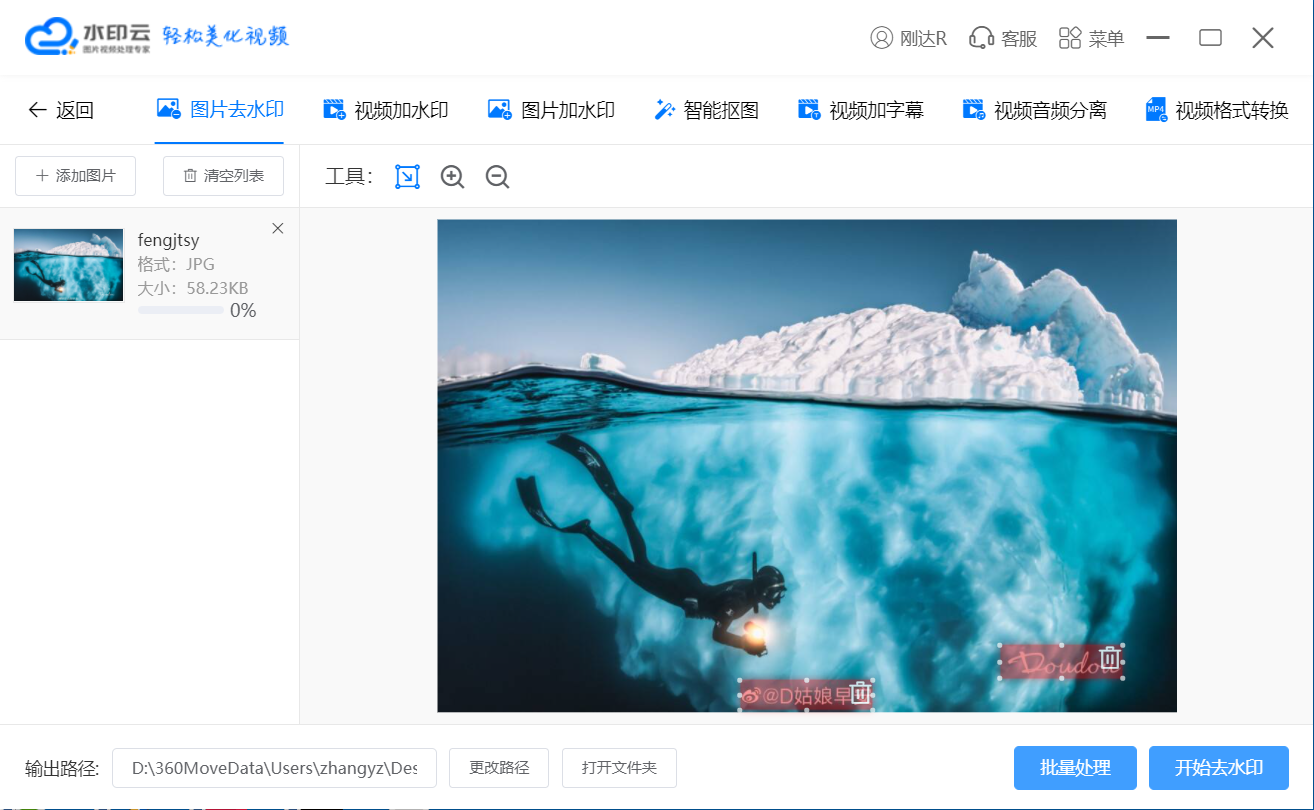This screenshot has height=810, width=1314.
Task: Select the fengjtsy thumbnail in list
Action: click(x=68, y=265)
